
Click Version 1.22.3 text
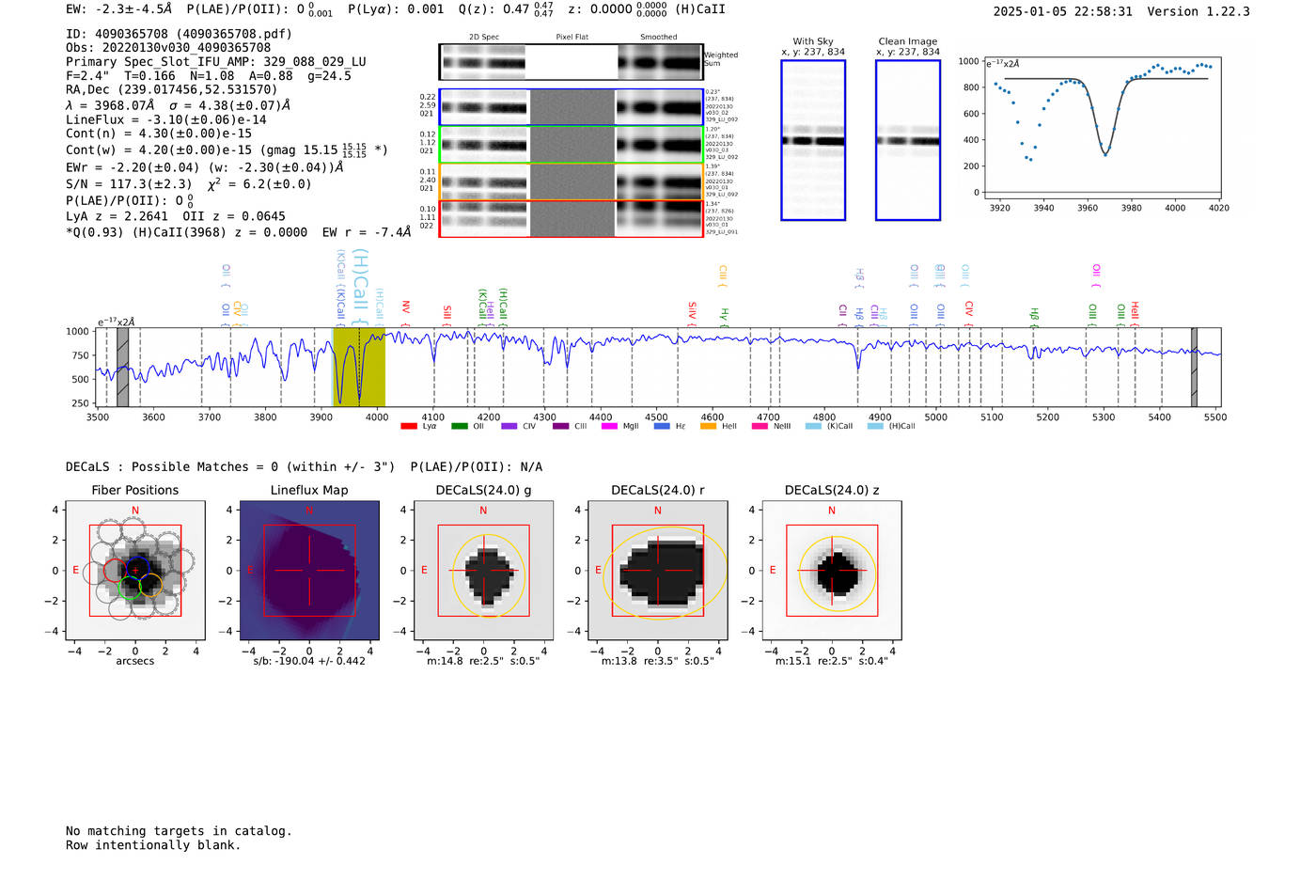1198,12
